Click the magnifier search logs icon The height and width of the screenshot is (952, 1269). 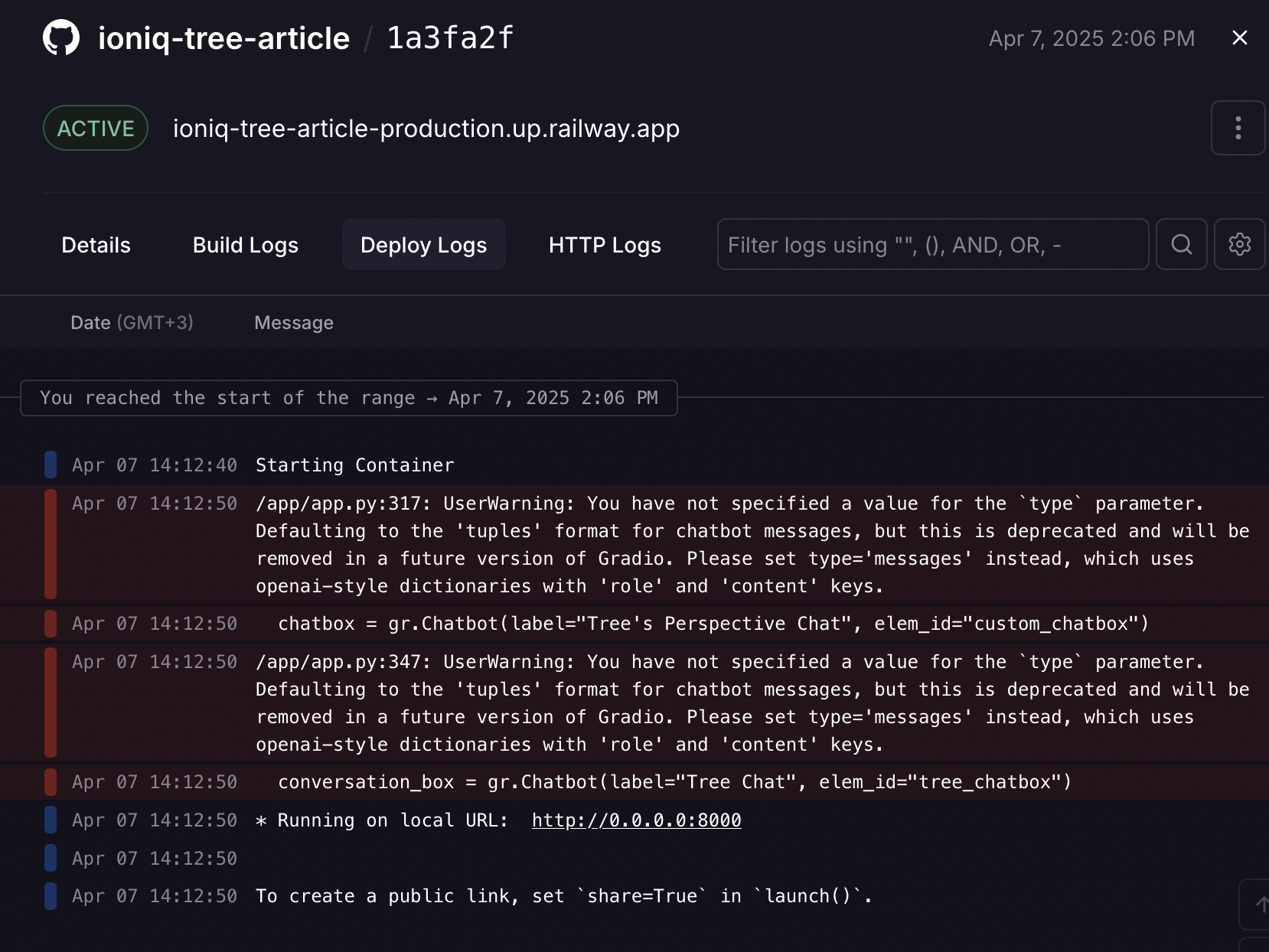(1181, 244)
